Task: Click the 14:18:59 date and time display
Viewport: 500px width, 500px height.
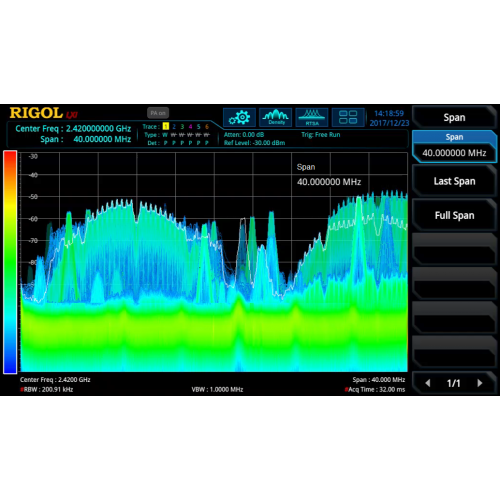Action: 389,118
